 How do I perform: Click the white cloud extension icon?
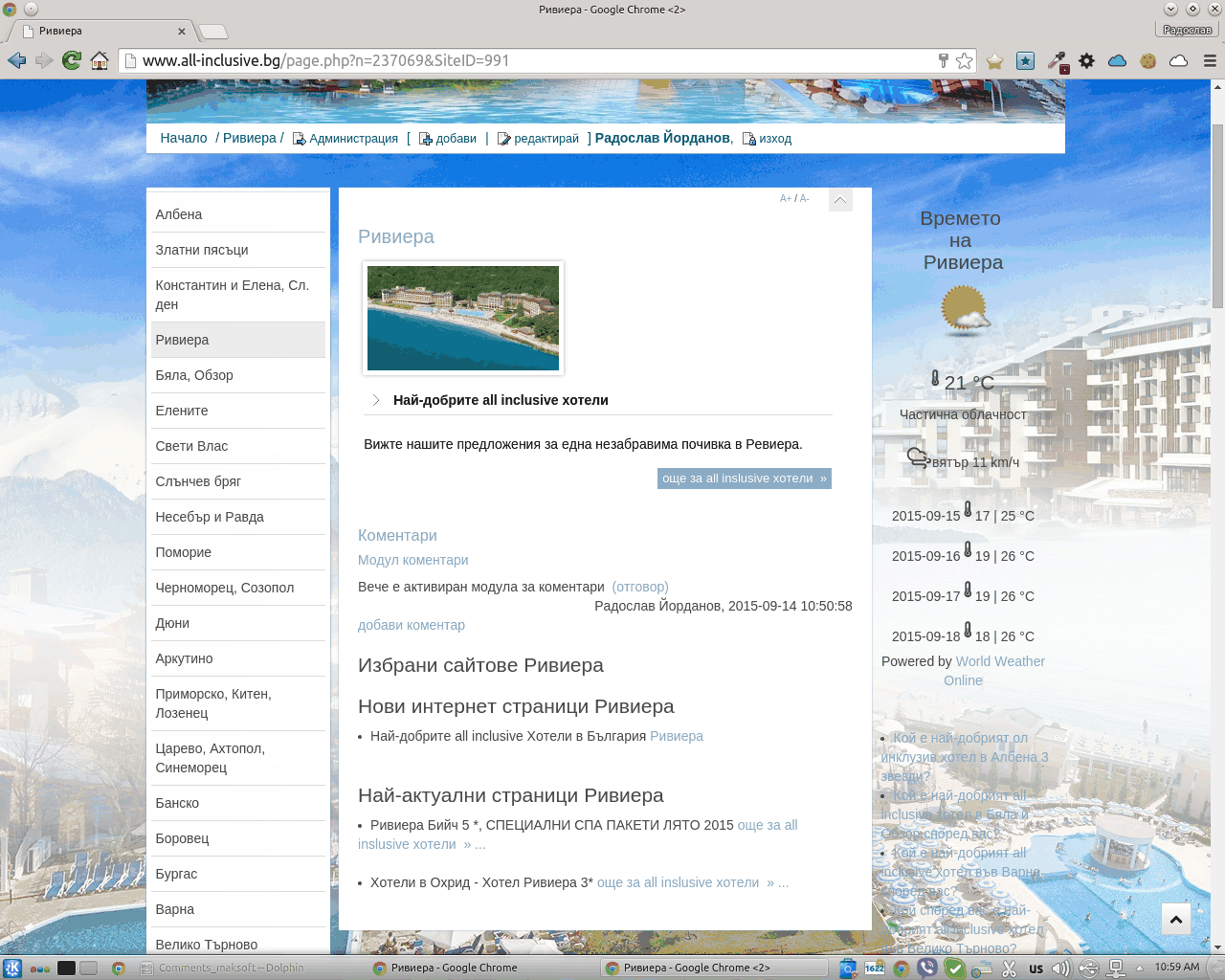pyautogui.click(x=1179, y=60)
